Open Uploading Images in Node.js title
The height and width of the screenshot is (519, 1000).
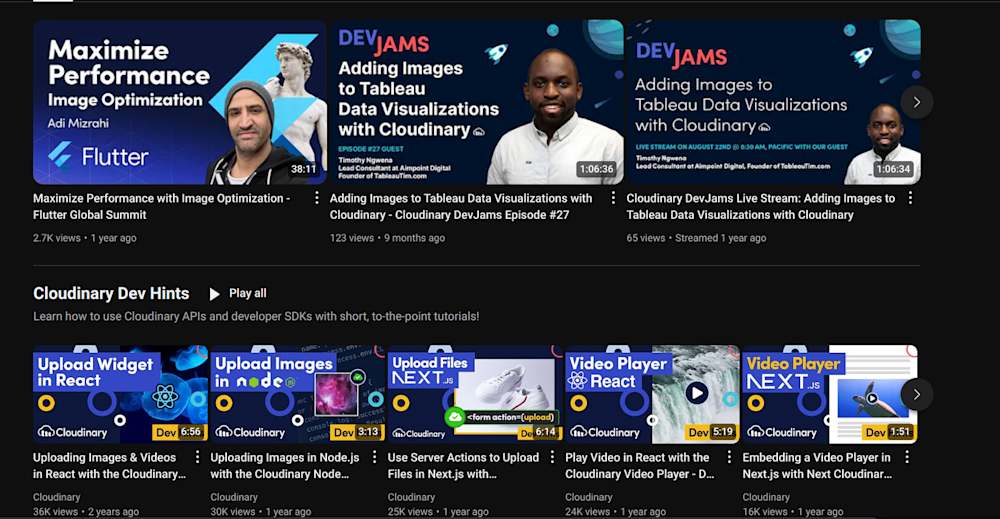tap(285, 465)
